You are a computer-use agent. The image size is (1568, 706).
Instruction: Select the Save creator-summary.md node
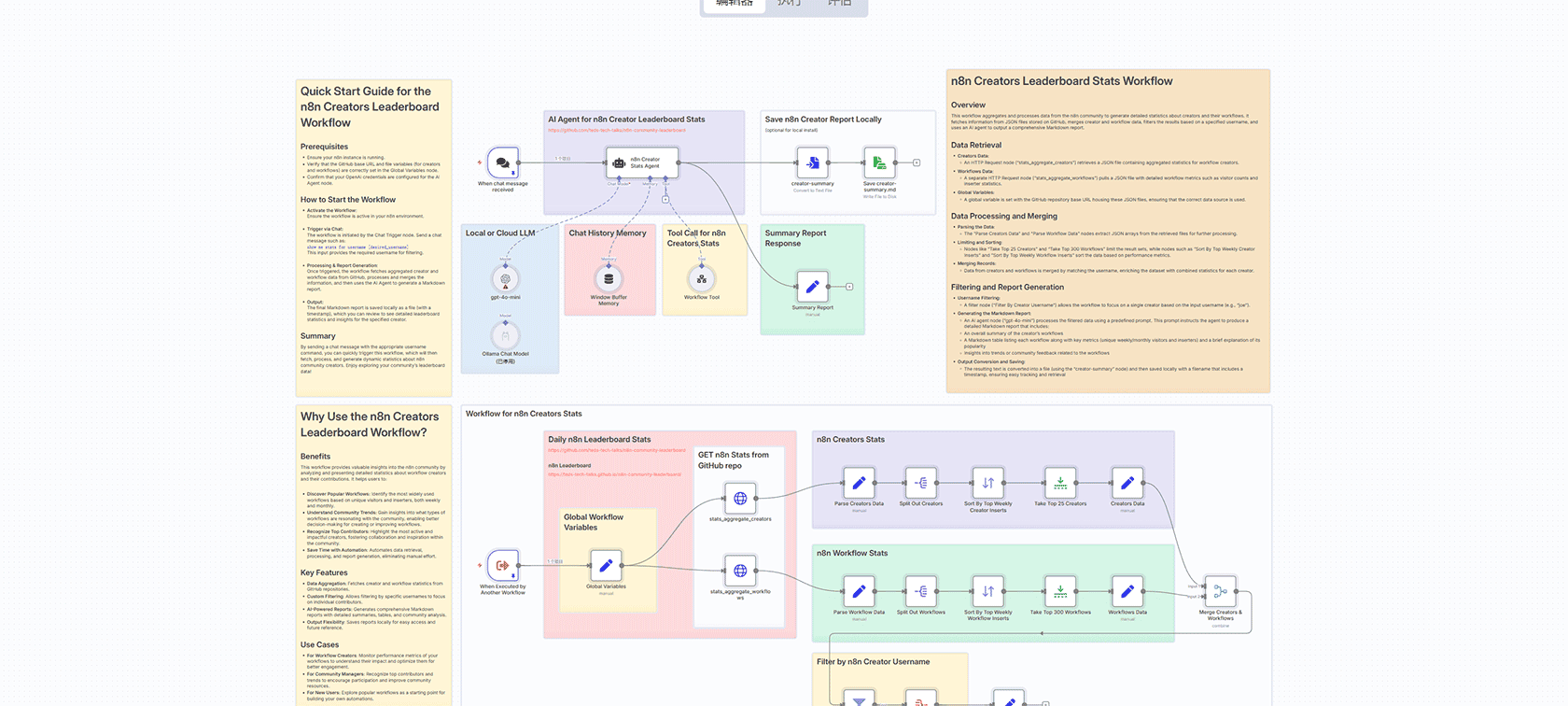point(879,163)
